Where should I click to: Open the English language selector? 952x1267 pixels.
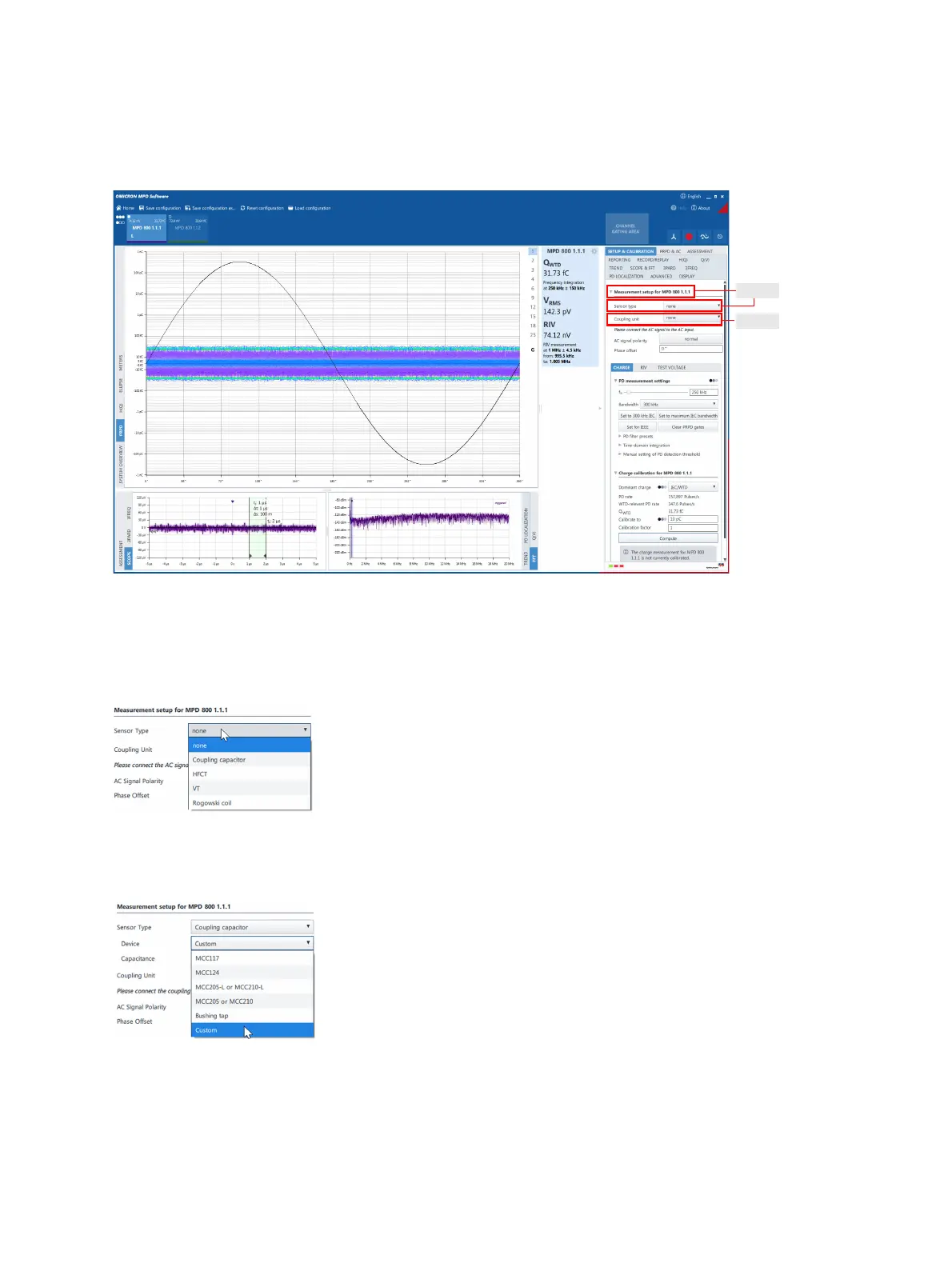pos(690,196)
